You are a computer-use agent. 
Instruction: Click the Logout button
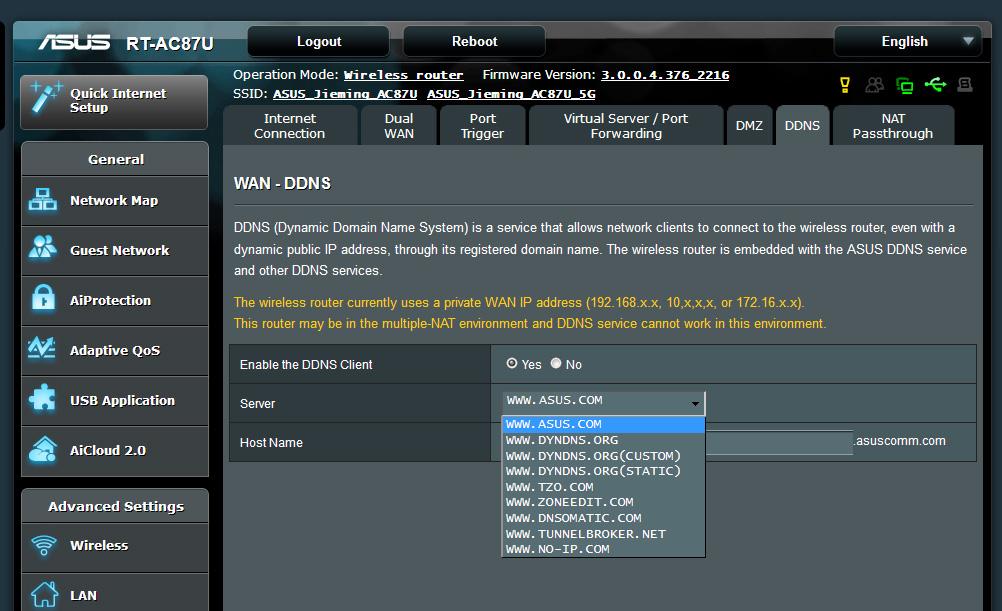[x=319, y=42]
